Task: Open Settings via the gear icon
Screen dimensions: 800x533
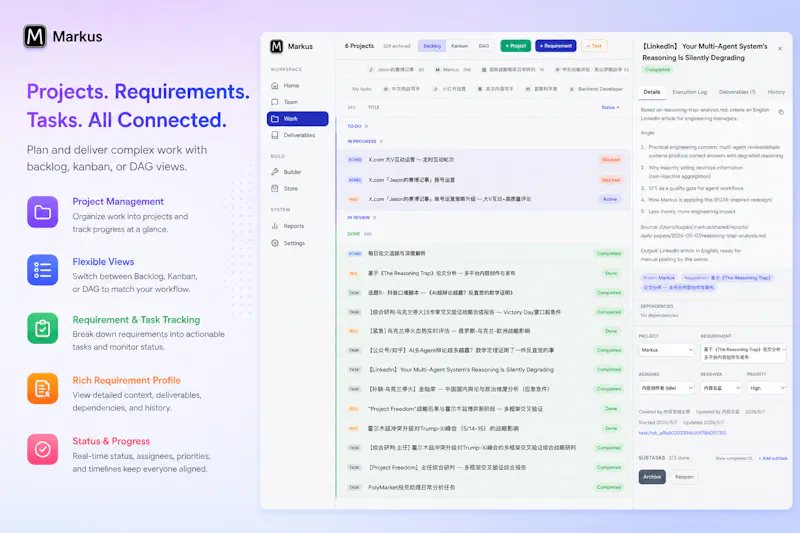Action: pyautogui.click(x=275, y=243)
